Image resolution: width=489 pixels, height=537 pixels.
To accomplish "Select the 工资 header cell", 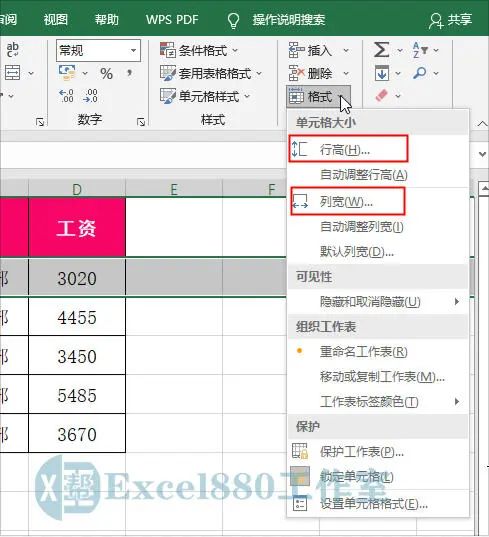I will (x=77, y=227).
